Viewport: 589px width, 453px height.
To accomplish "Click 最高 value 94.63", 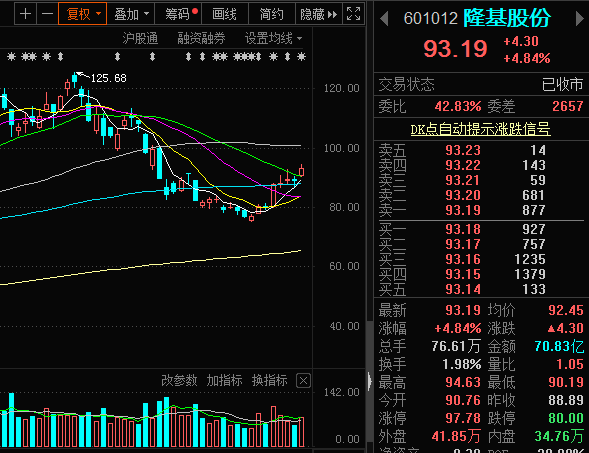I will click(463, 382).
